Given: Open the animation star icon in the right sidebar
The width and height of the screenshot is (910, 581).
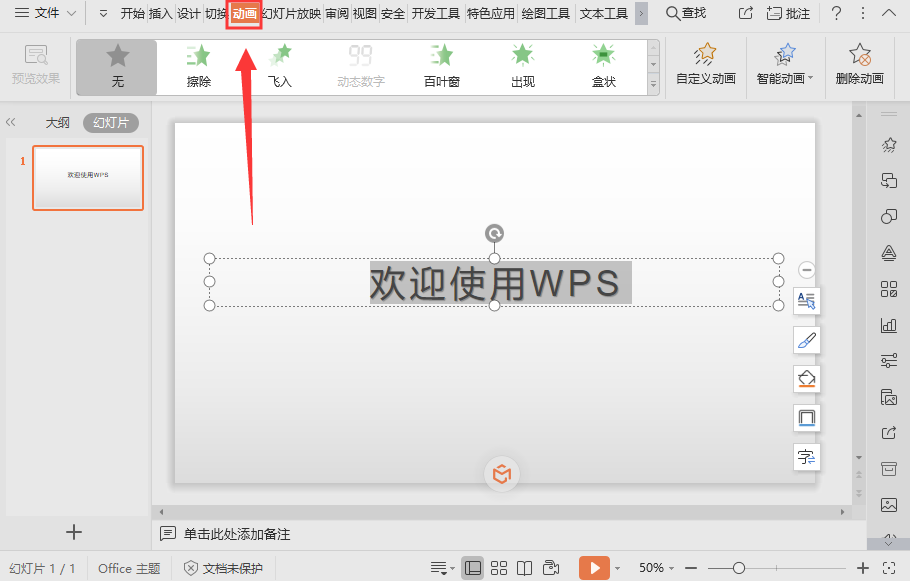Looking at the screenshot, I should (889, 145).
